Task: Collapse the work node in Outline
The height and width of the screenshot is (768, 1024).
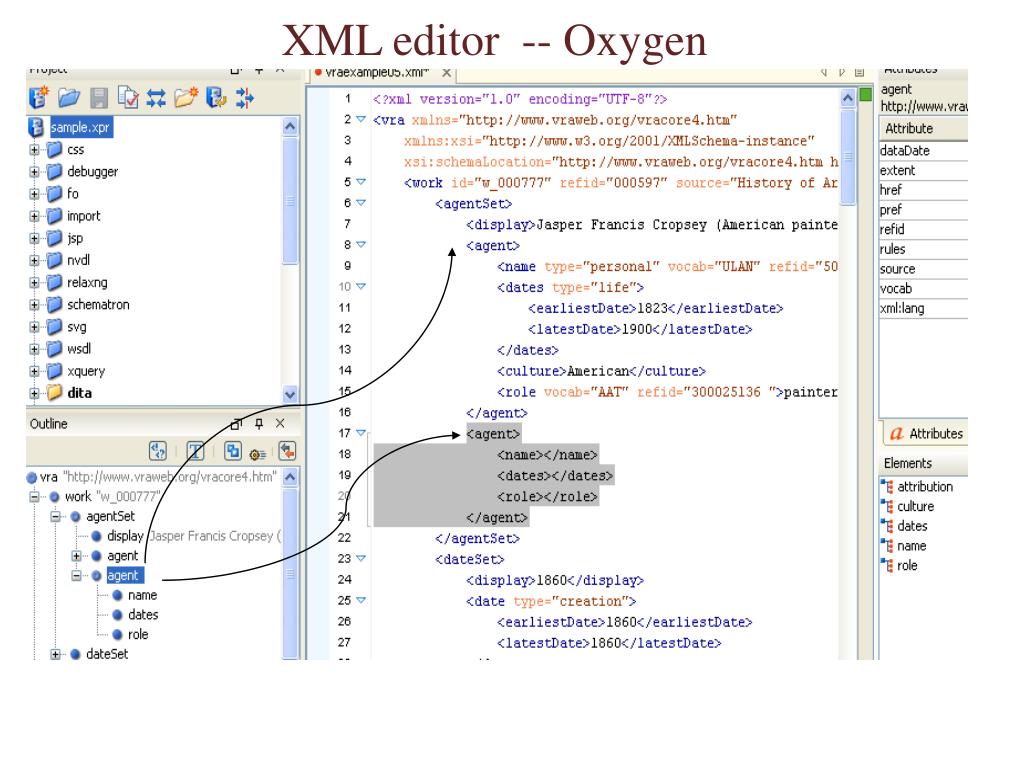Action: point(35,497)
